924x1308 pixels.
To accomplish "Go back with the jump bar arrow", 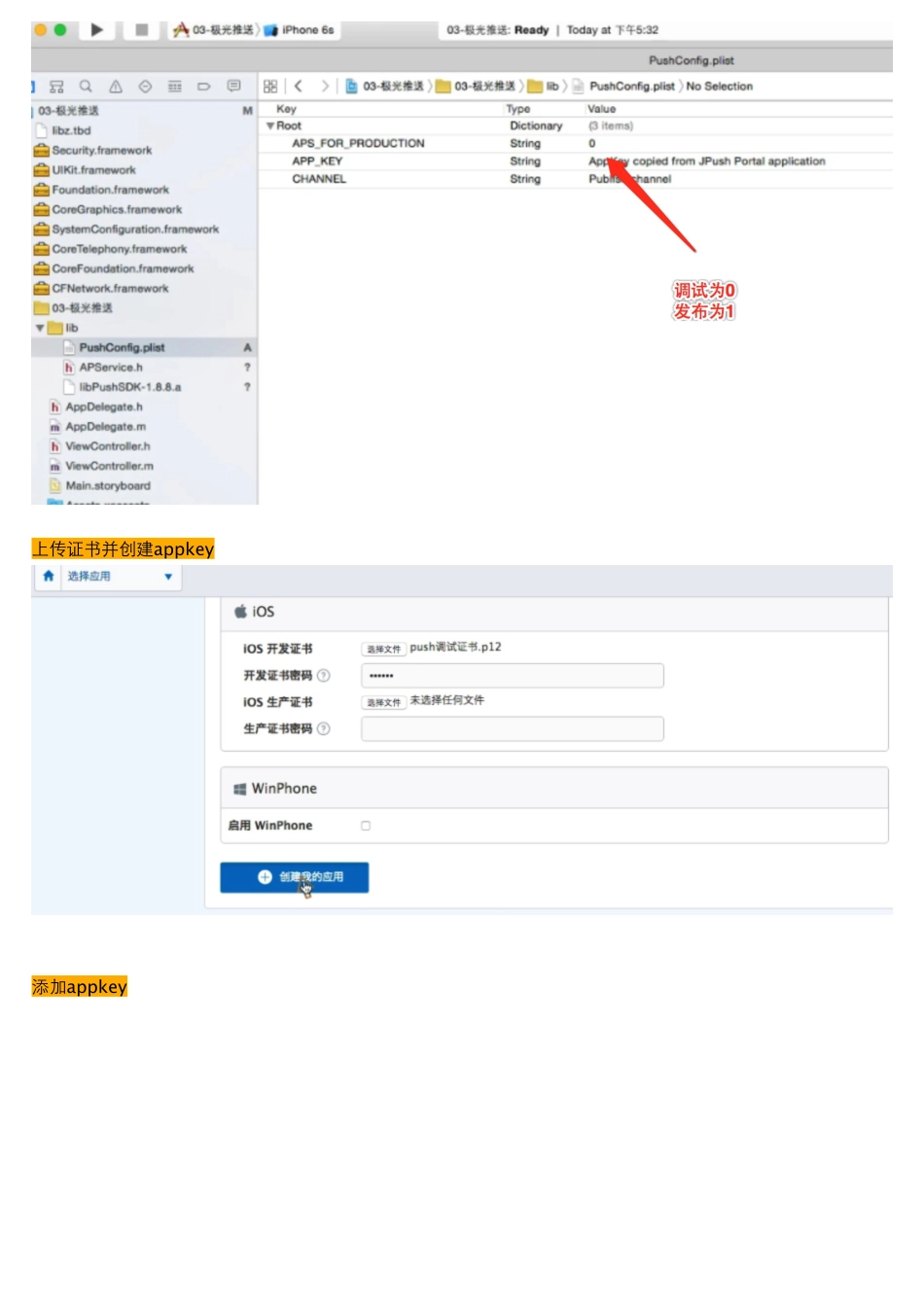I will 299,87.
